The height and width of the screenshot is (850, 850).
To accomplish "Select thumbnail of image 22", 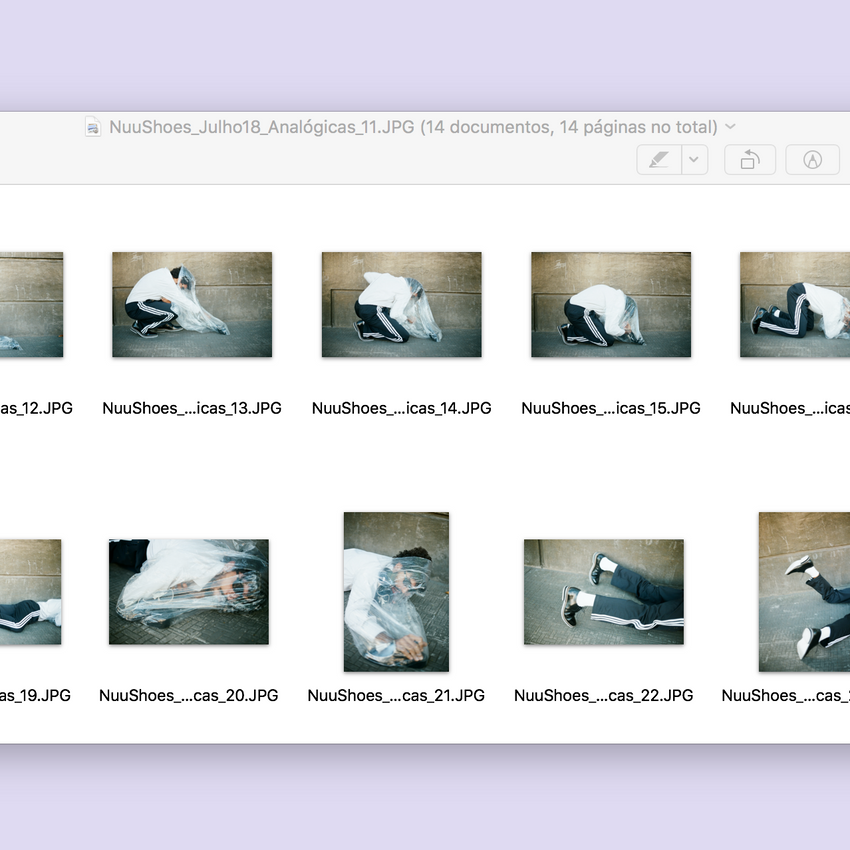I will pyautogui.click(x=604, y=592).
